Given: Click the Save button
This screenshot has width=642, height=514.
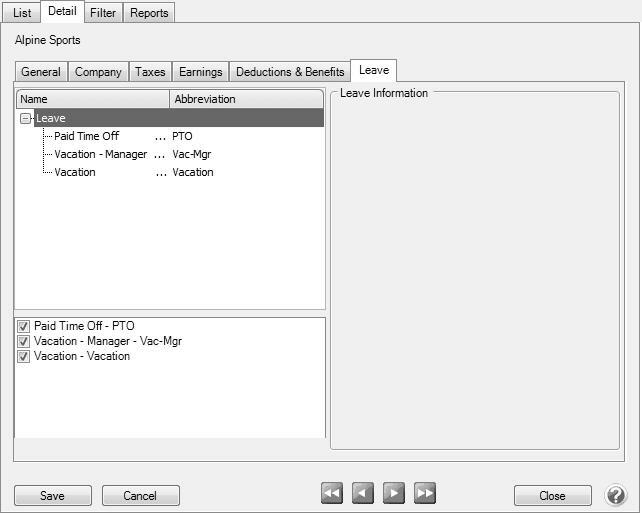Looking at the screenshot, I should [x=52, y=496].
